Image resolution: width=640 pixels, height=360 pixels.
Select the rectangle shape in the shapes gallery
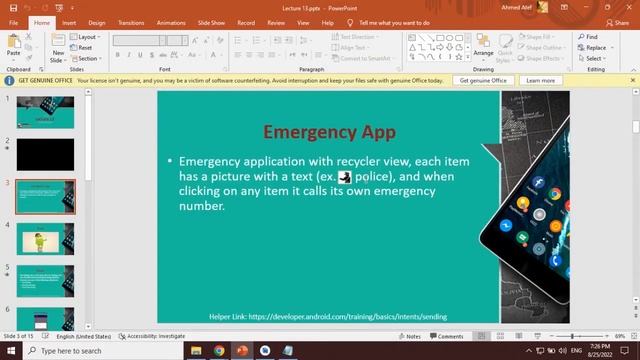(440, 38)
